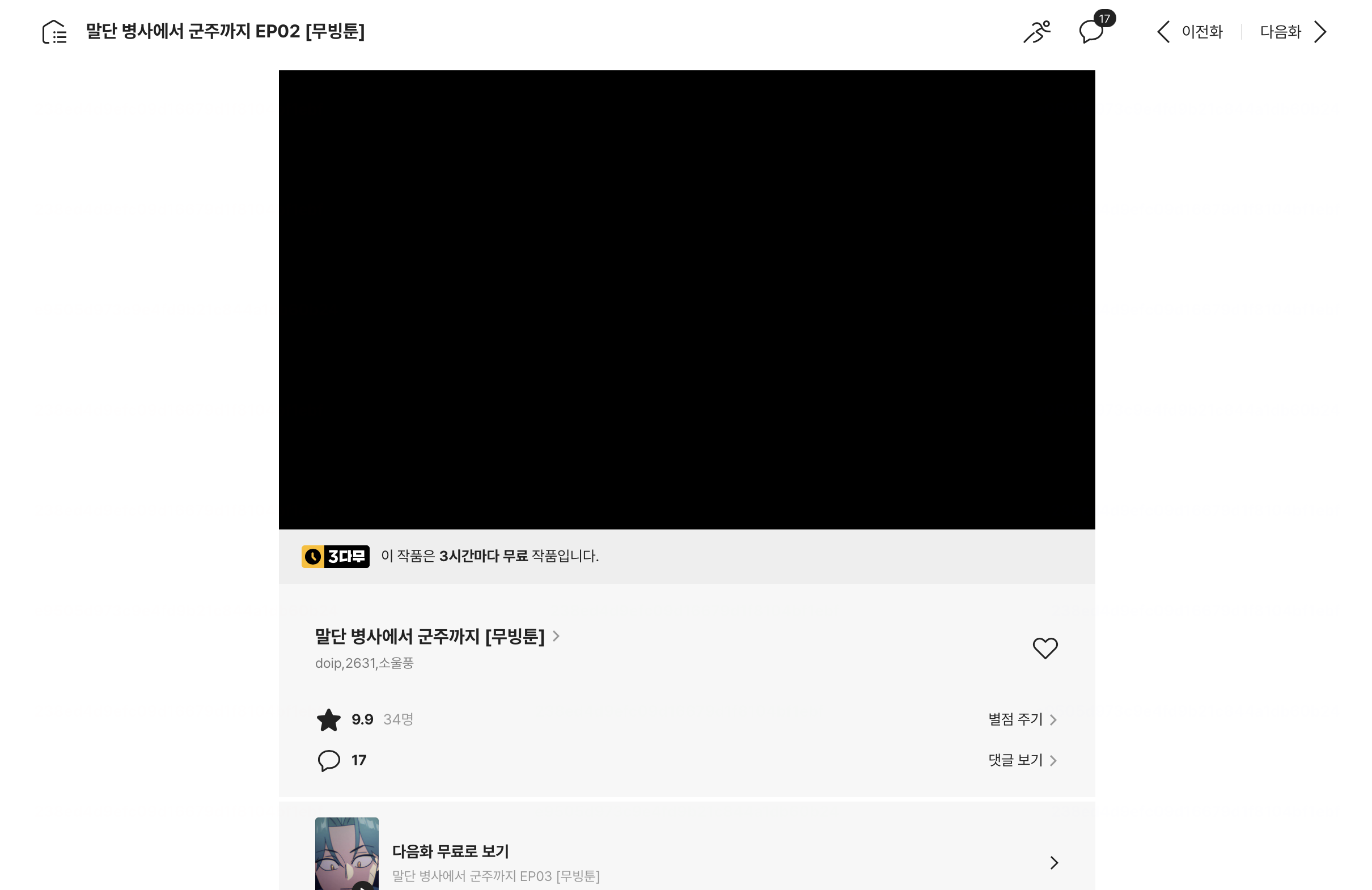The width and height of the screenshot is (1372, 890).
Task: Open comments via speech bubble with 17 badge
Action: pyautogui.click(x=1091, y=31)
